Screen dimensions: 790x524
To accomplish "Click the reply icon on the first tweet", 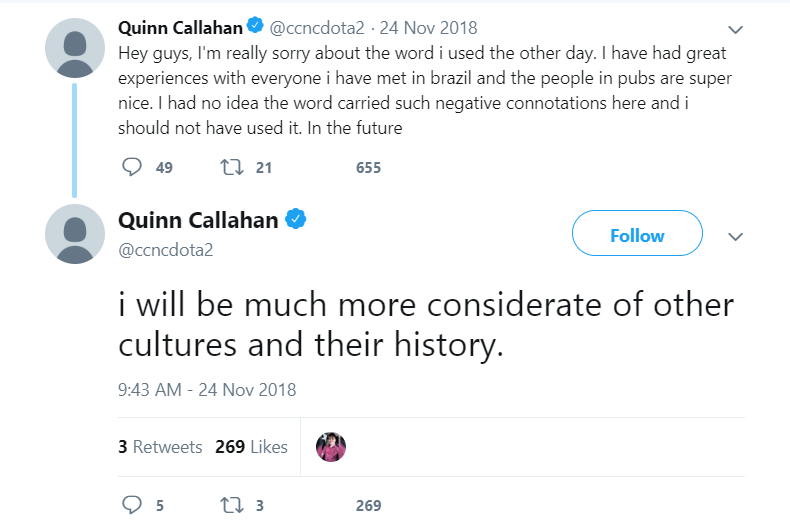I will click(x=132, y=167).
